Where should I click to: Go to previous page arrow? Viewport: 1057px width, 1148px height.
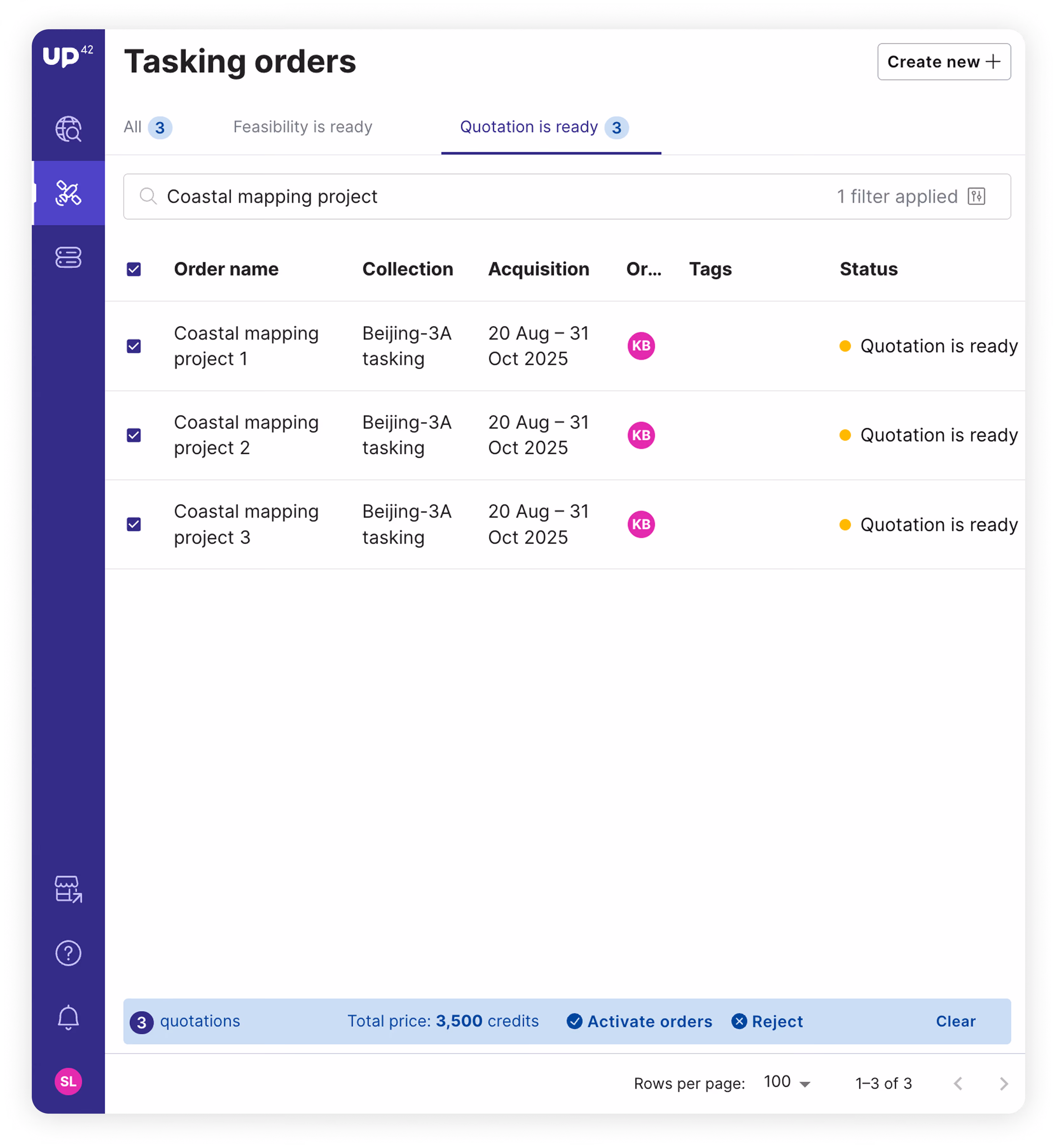[x=958, y=1083]
